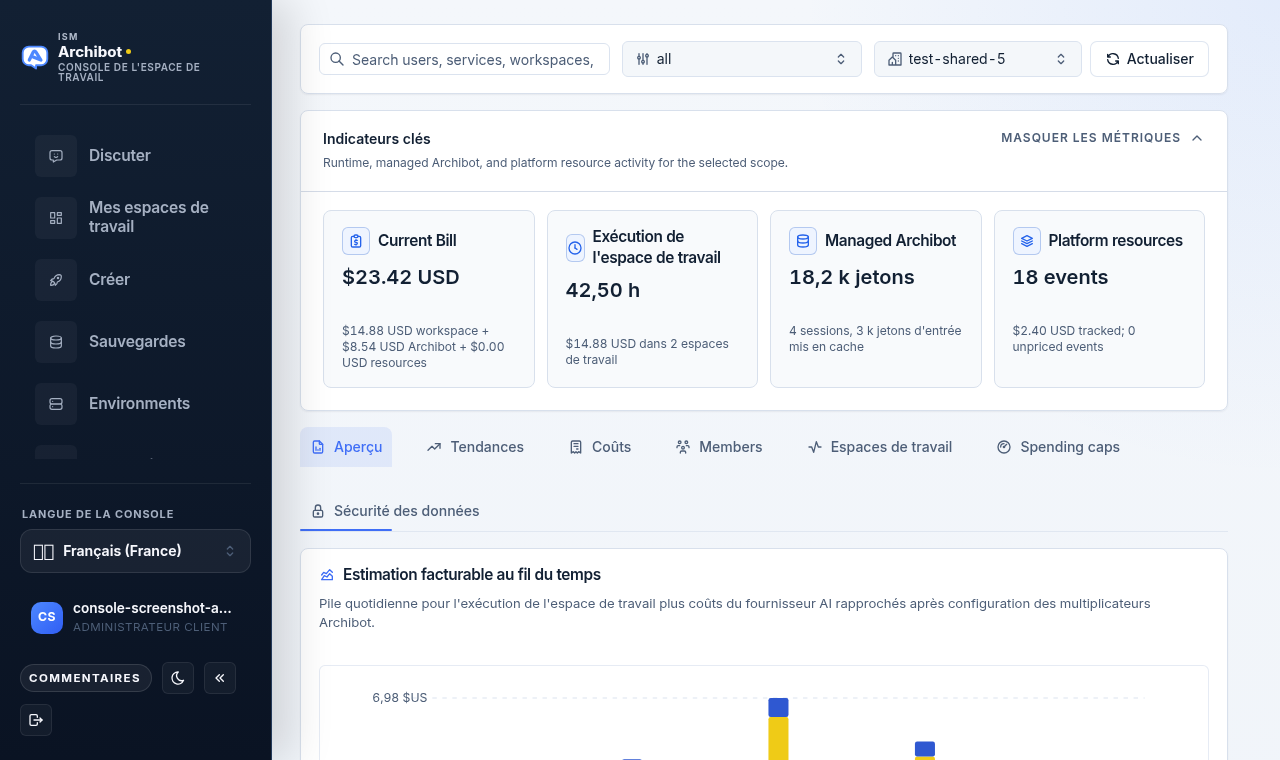Click the console-screenshot-a... account name
1280x760 pixels.
(x=152, y=608)
